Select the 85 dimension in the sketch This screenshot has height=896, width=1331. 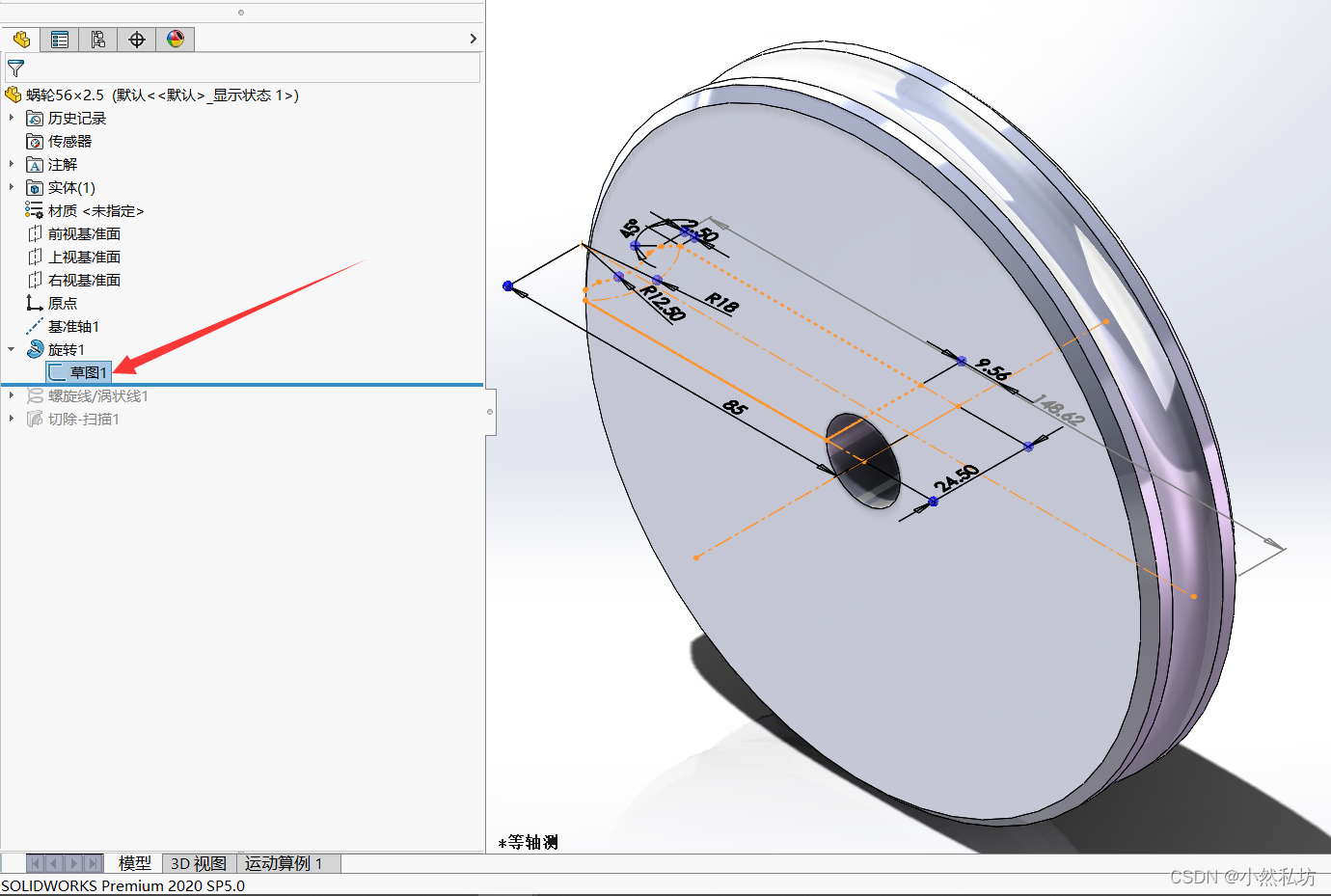735,408
